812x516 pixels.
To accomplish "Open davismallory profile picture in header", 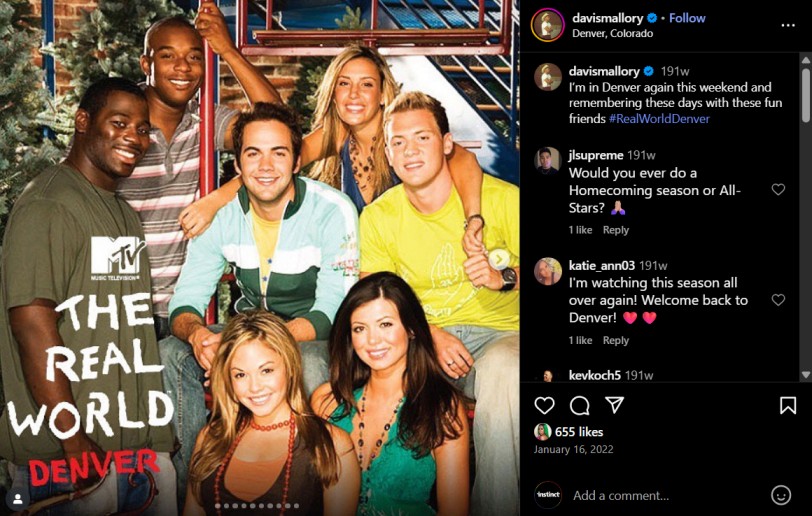I will [547, 25].
